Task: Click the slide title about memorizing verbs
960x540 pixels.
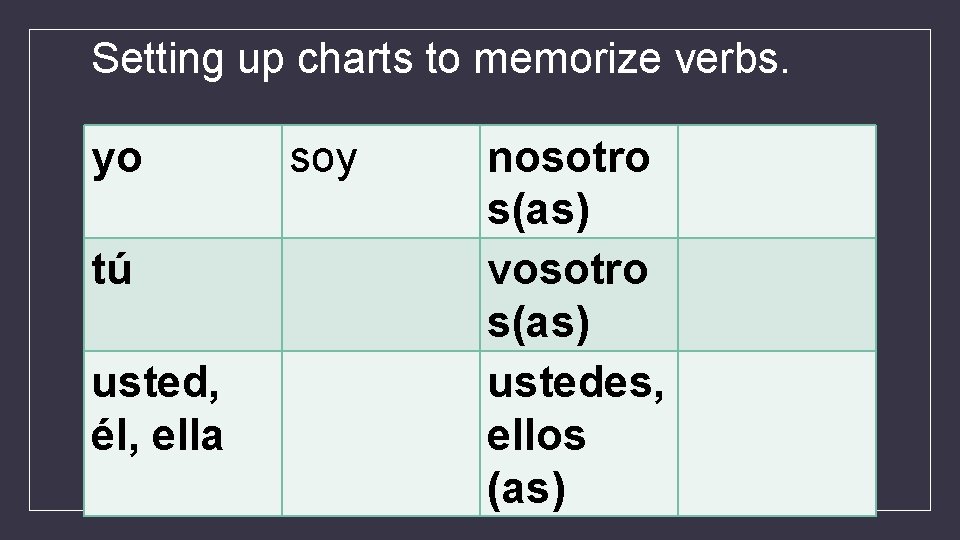Action: (x=440, y=59)
